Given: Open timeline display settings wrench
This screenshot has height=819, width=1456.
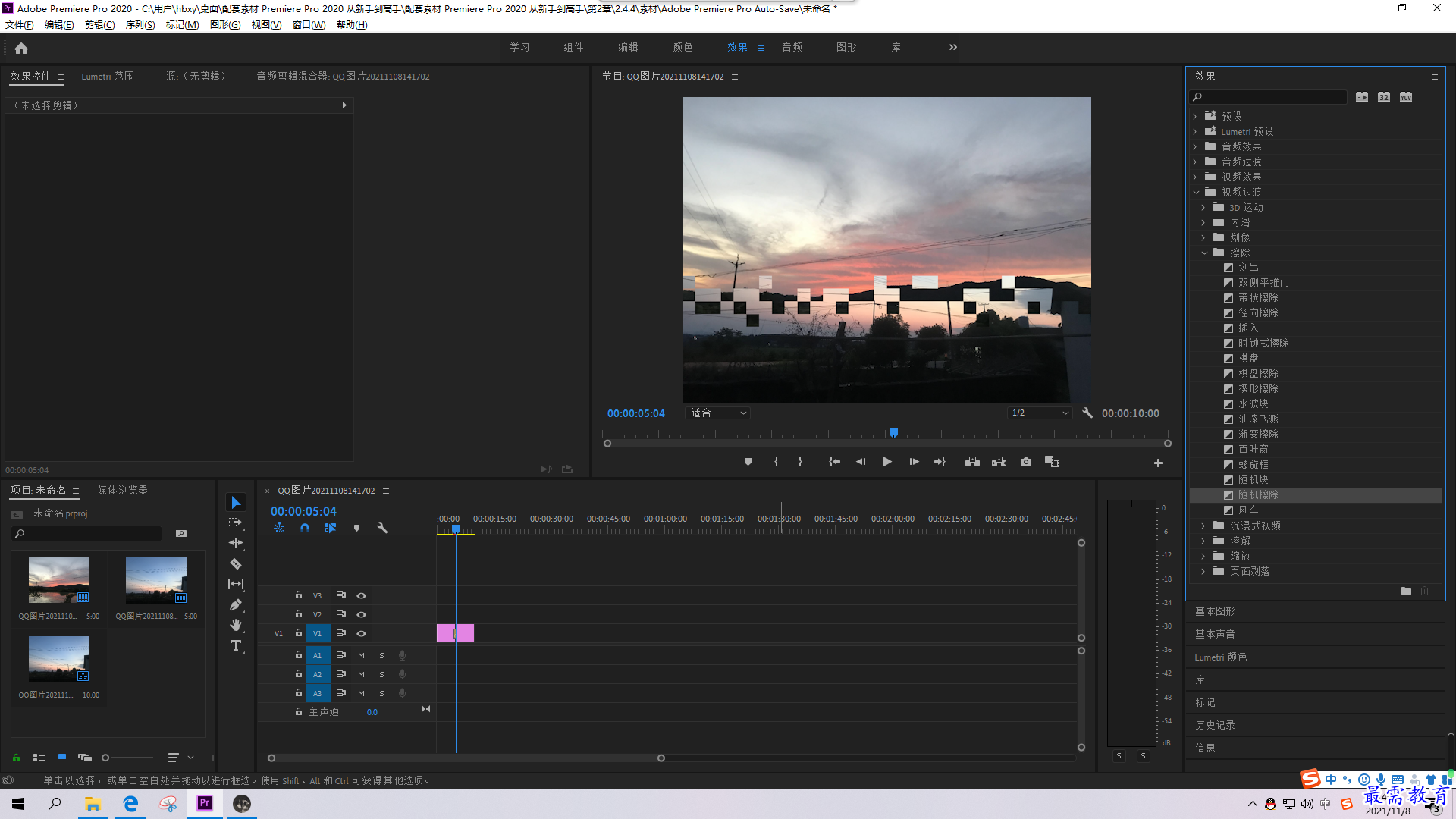Looking at the screenshot, I should (382, 528).
